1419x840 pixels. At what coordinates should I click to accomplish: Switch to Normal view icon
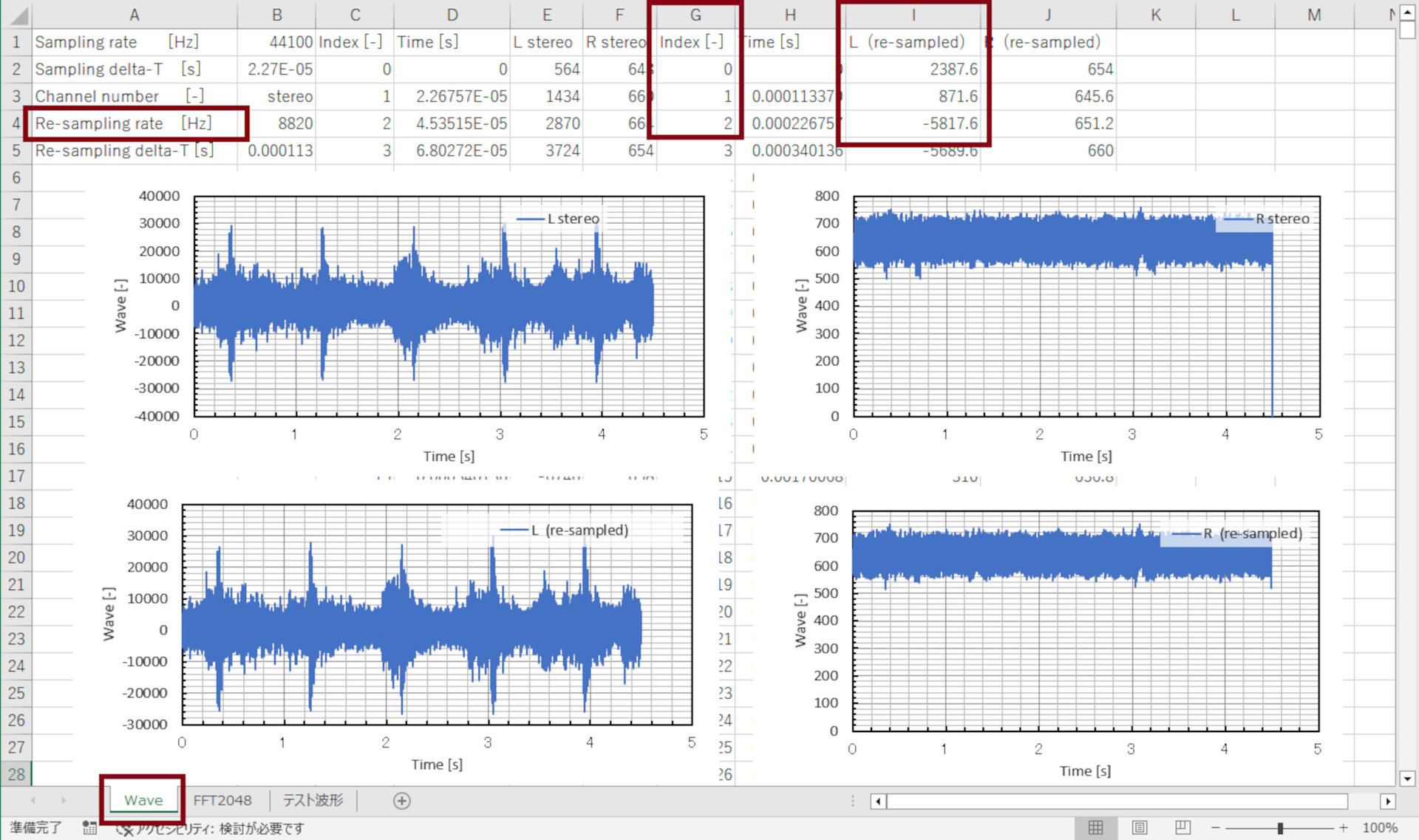pos(1096,827)
